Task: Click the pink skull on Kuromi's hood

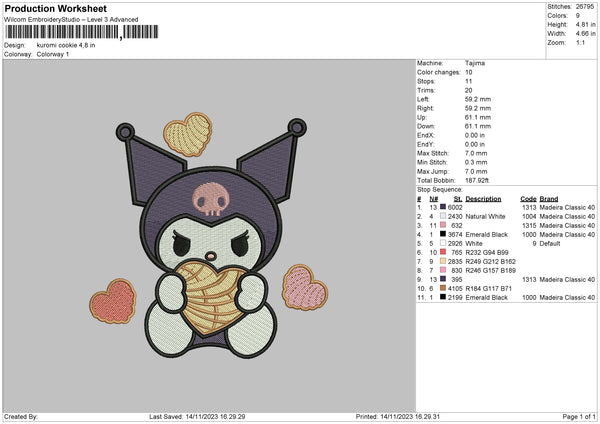Action: coord(211,199)
